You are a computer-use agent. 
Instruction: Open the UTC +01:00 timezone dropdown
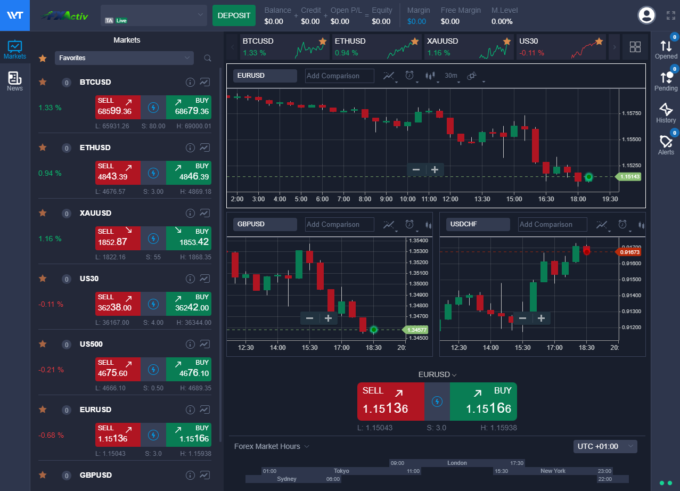(x=605, y=446)
